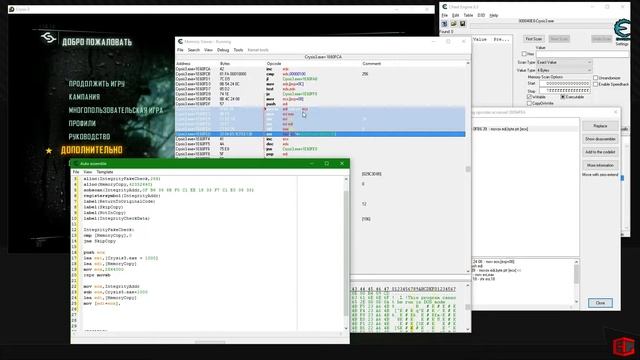The image size is (640, 360).
Task: Toggle the Hex checkbox in Cheat Engine
Action: point(524,54)
